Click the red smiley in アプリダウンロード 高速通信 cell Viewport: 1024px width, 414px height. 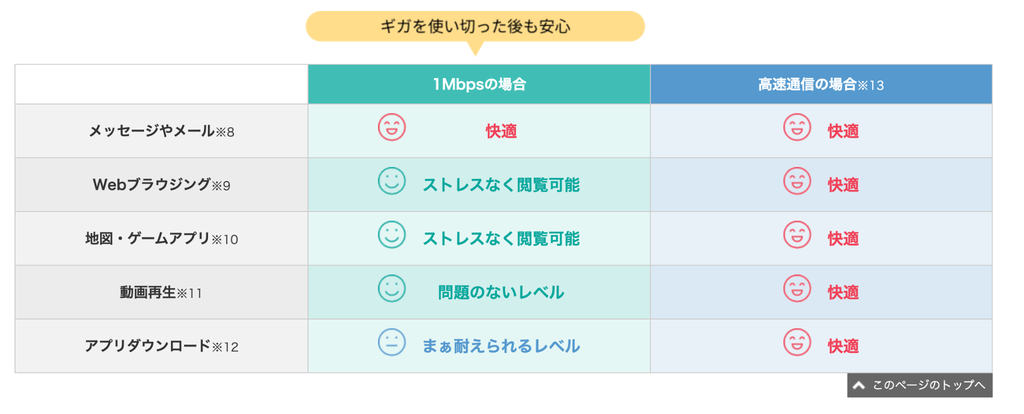pyautogui.click(x=797, y=342)
